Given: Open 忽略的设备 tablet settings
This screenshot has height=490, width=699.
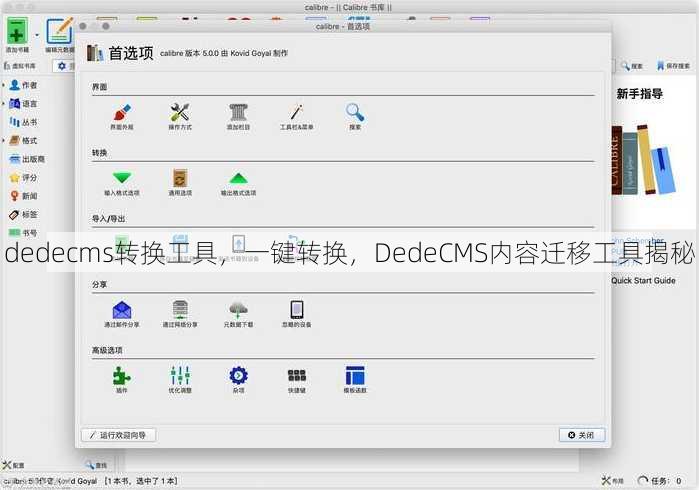Looking at the screenshot, I should [296, 314].
